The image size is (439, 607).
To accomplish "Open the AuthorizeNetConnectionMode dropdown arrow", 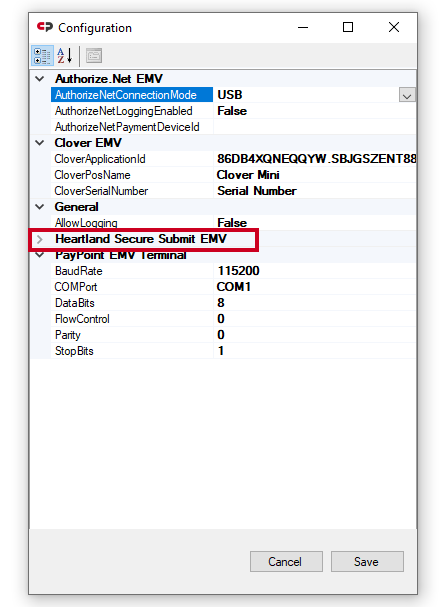I will (407, 95).
